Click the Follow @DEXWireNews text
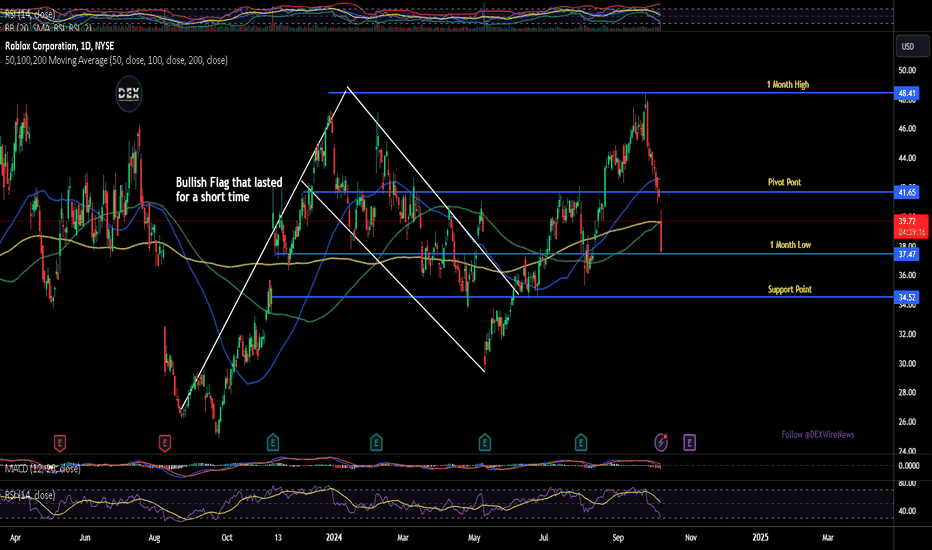This screenshot has height=550, width=932. [817, 435]
